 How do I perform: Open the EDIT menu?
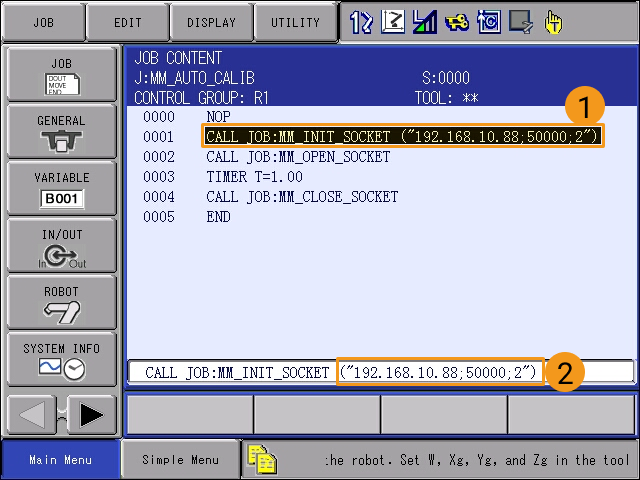tap(128, 22)
